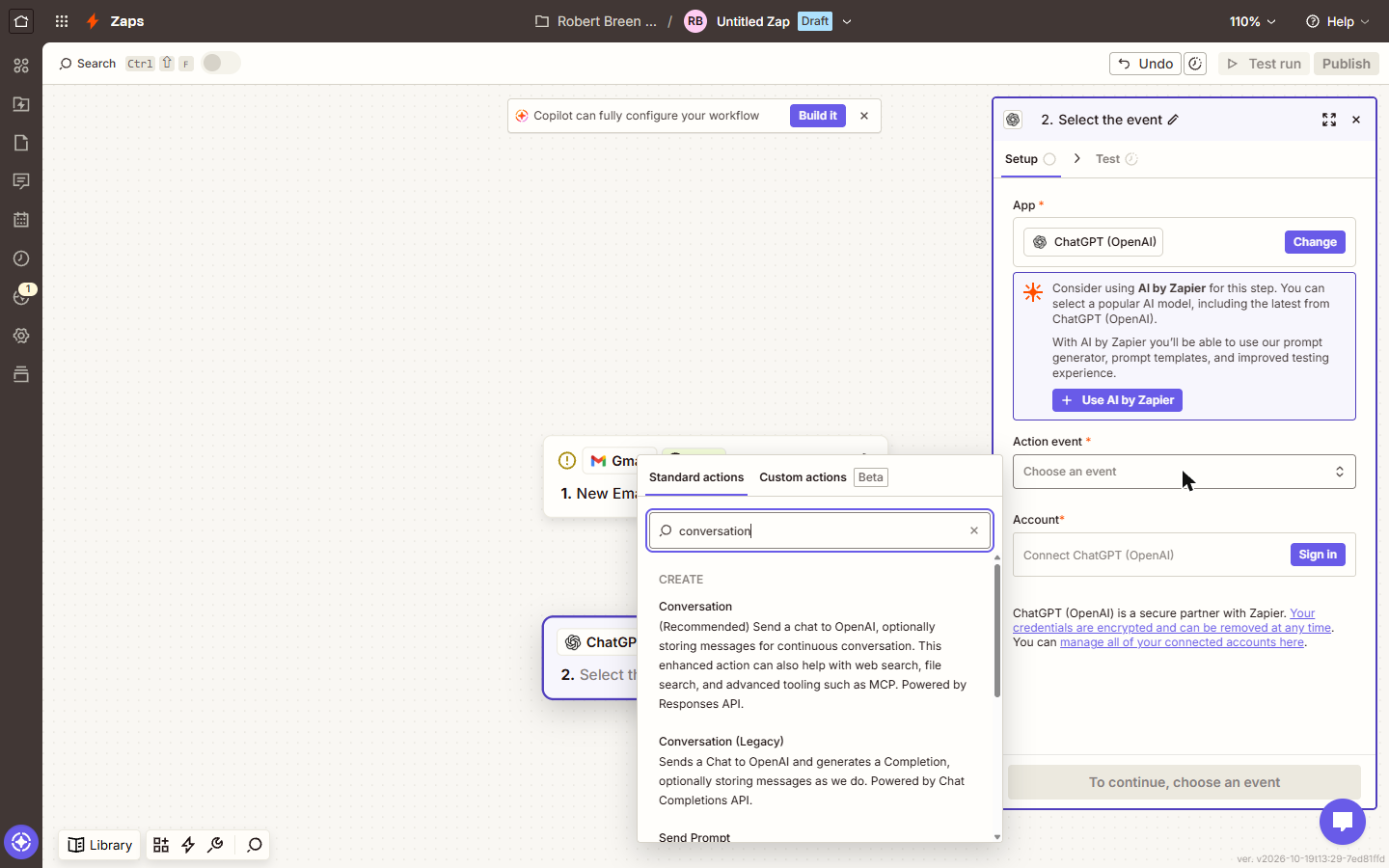This screenshot has height=868, width=1389.
Task: Open the Zapier home icon
Action: click(x=21, y=21)
